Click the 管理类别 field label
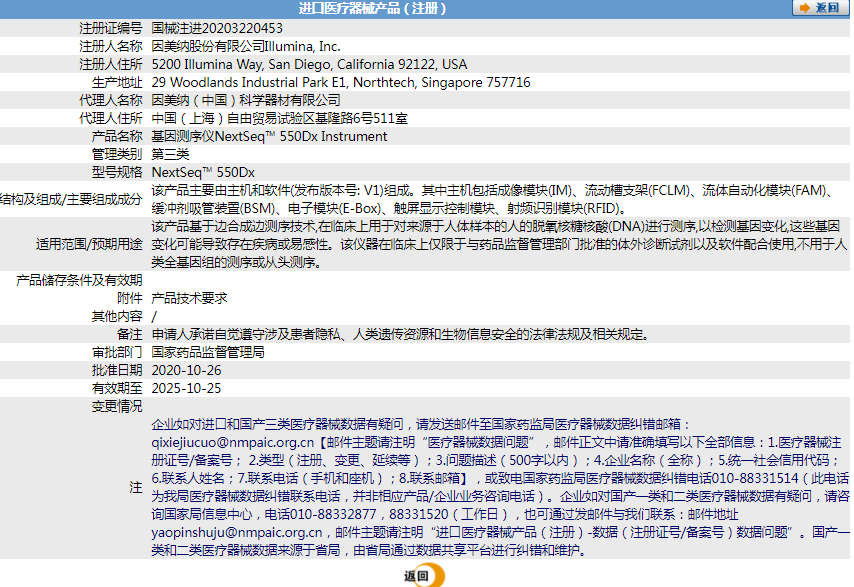854x587 pixels. [x=117, y=154]
